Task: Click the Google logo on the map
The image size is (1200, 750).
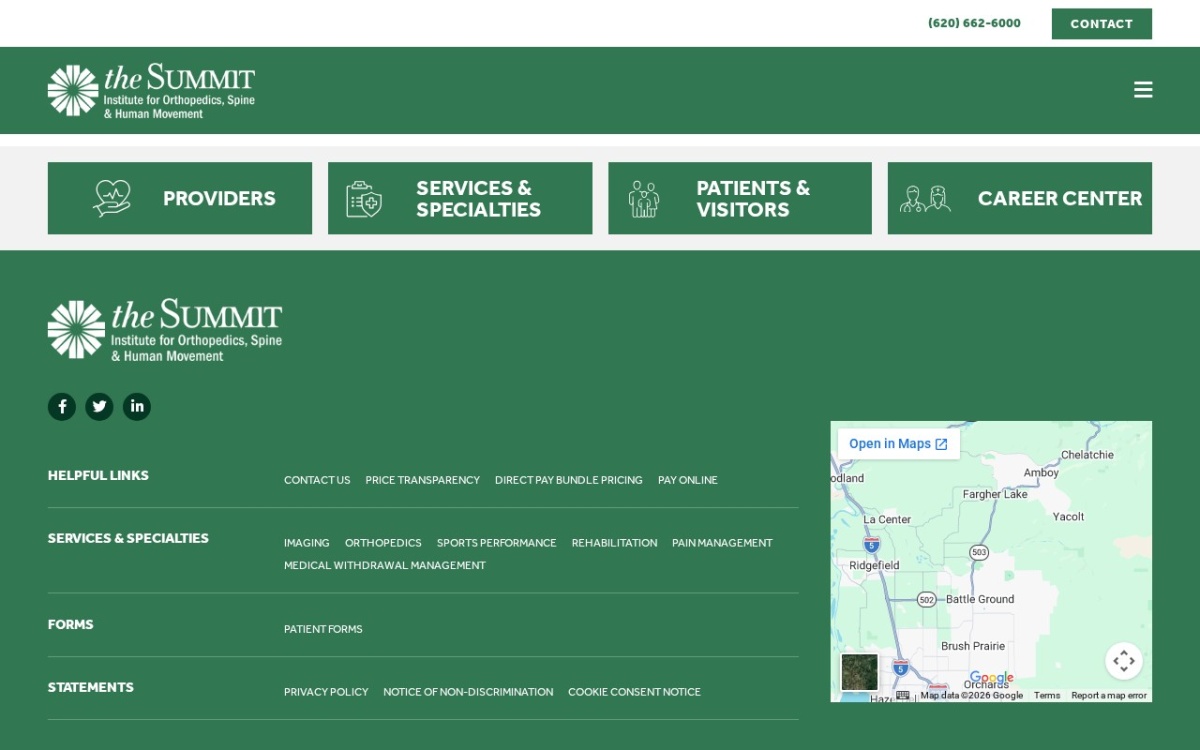Action: pos(992,677)
